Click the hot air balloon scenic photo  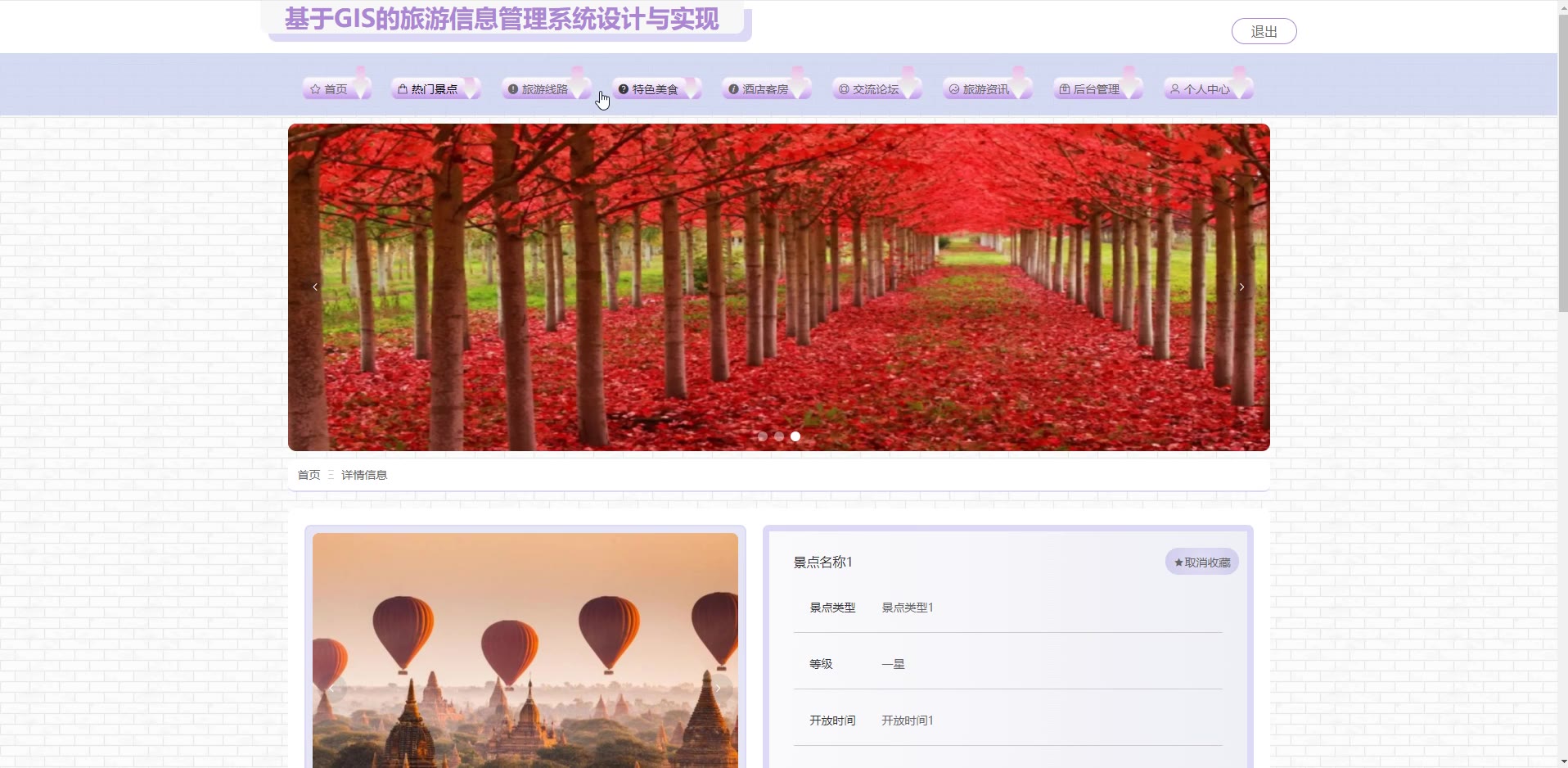pos(525,651)
